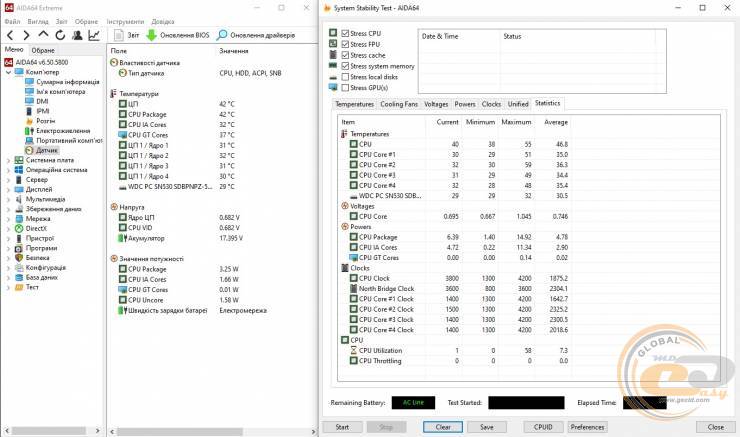
Task: Expand the Мультимедіа node
Action: click(x=8, y=199)
